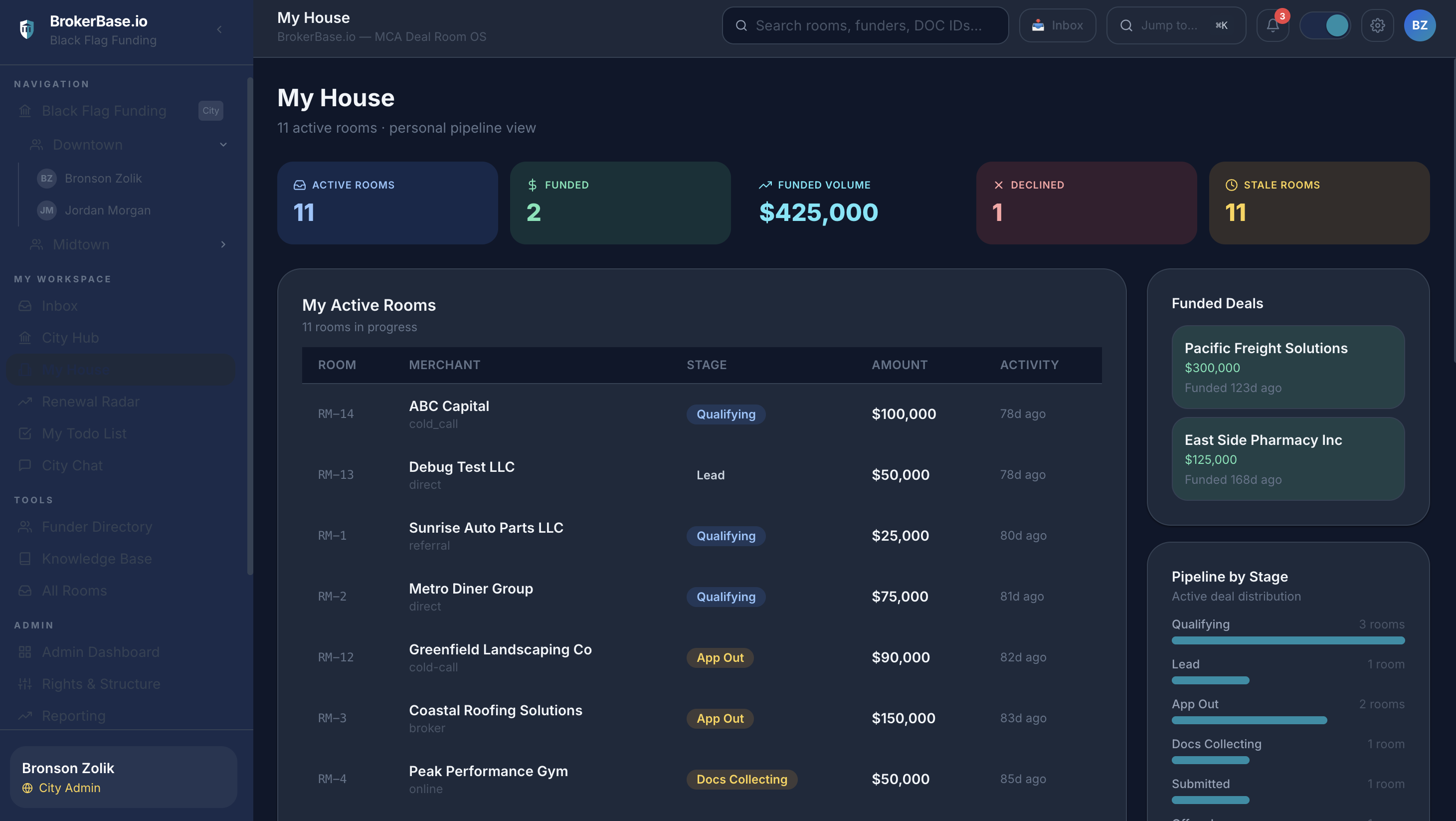Open Funder Directory tool
This screenshot has height=821, width=1456.
[120, 527]
